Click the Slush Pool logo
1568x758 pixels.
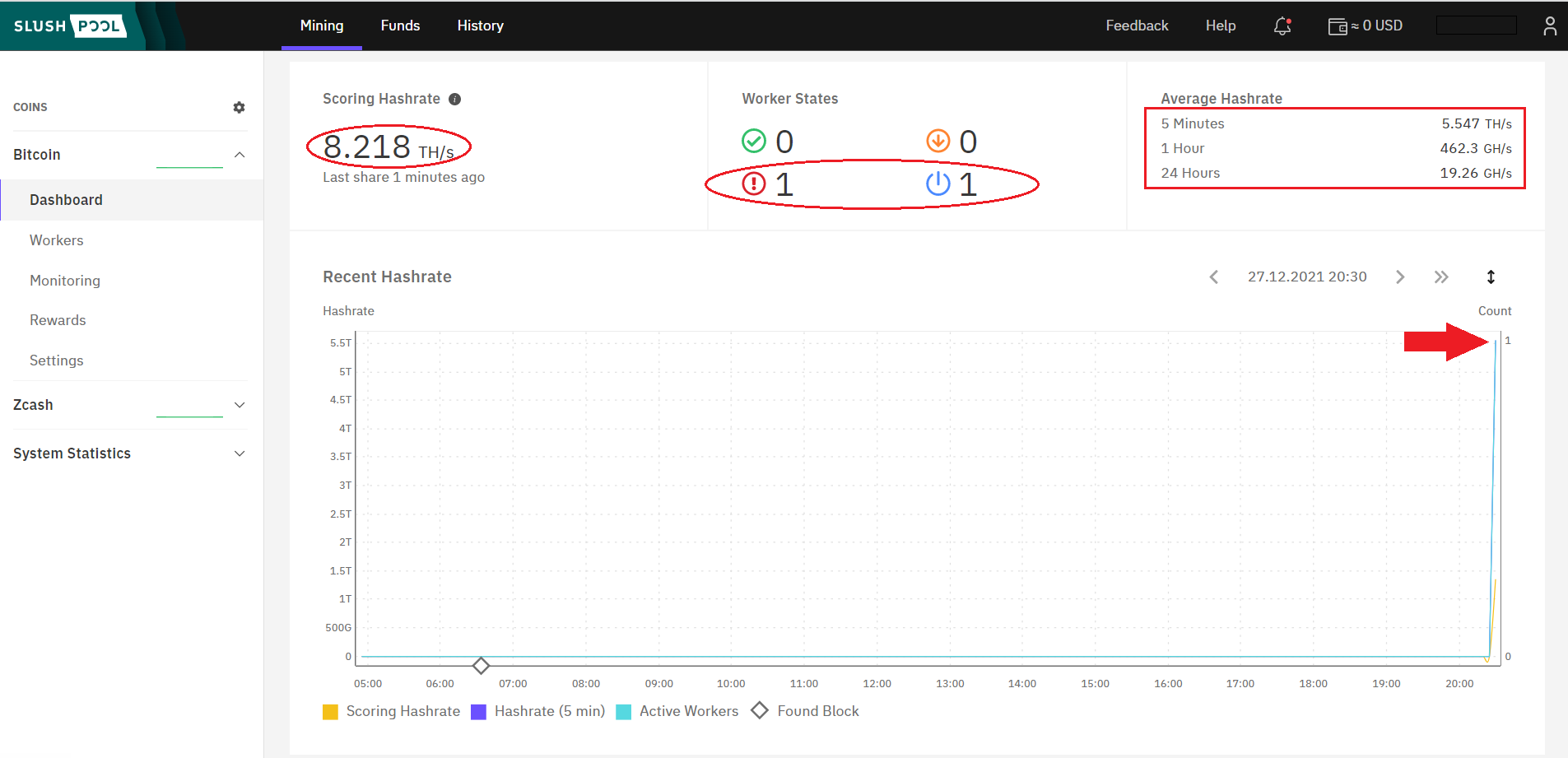[x=70, y=26]
